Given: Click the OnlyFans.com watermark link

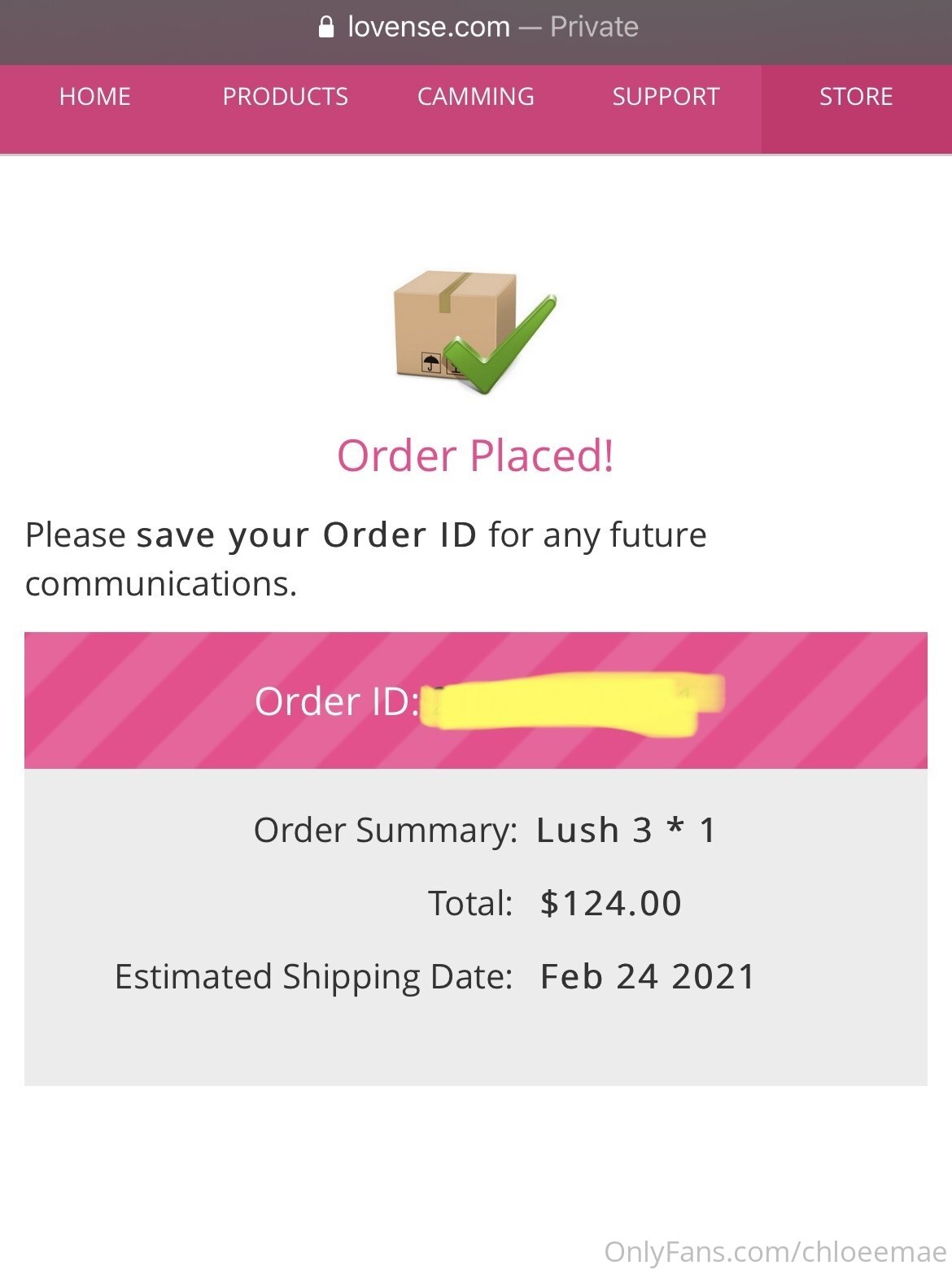Looking at the screenshot, I should pyautogui.click(x=775, y=1252).
